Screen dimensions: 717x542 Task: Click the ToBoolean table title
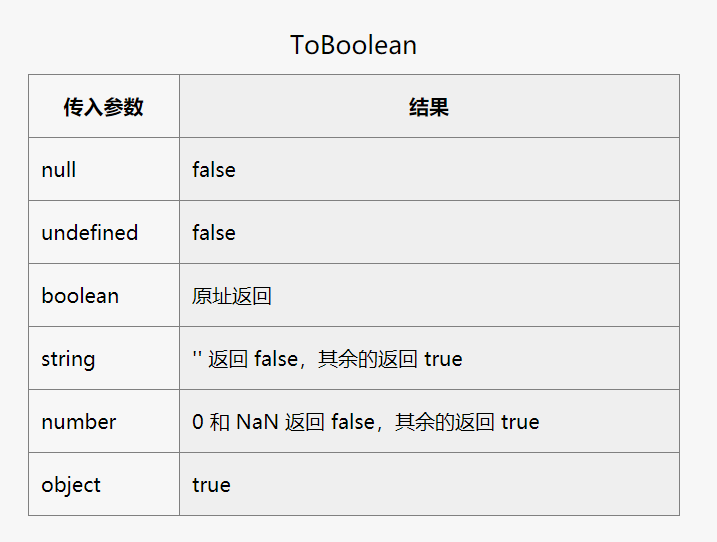click(353, 45)
